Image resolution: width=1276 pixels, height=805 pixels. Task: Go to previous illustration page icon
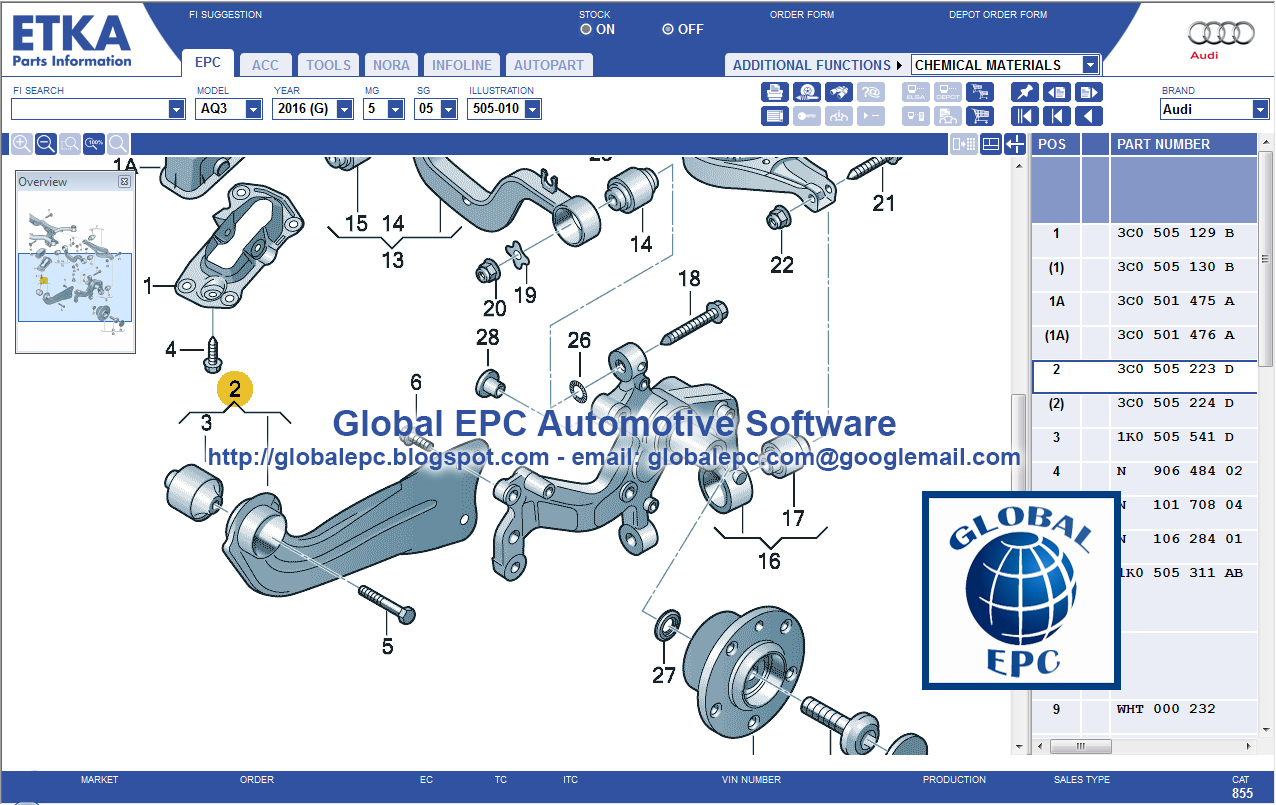click(x=1057, y=92)
